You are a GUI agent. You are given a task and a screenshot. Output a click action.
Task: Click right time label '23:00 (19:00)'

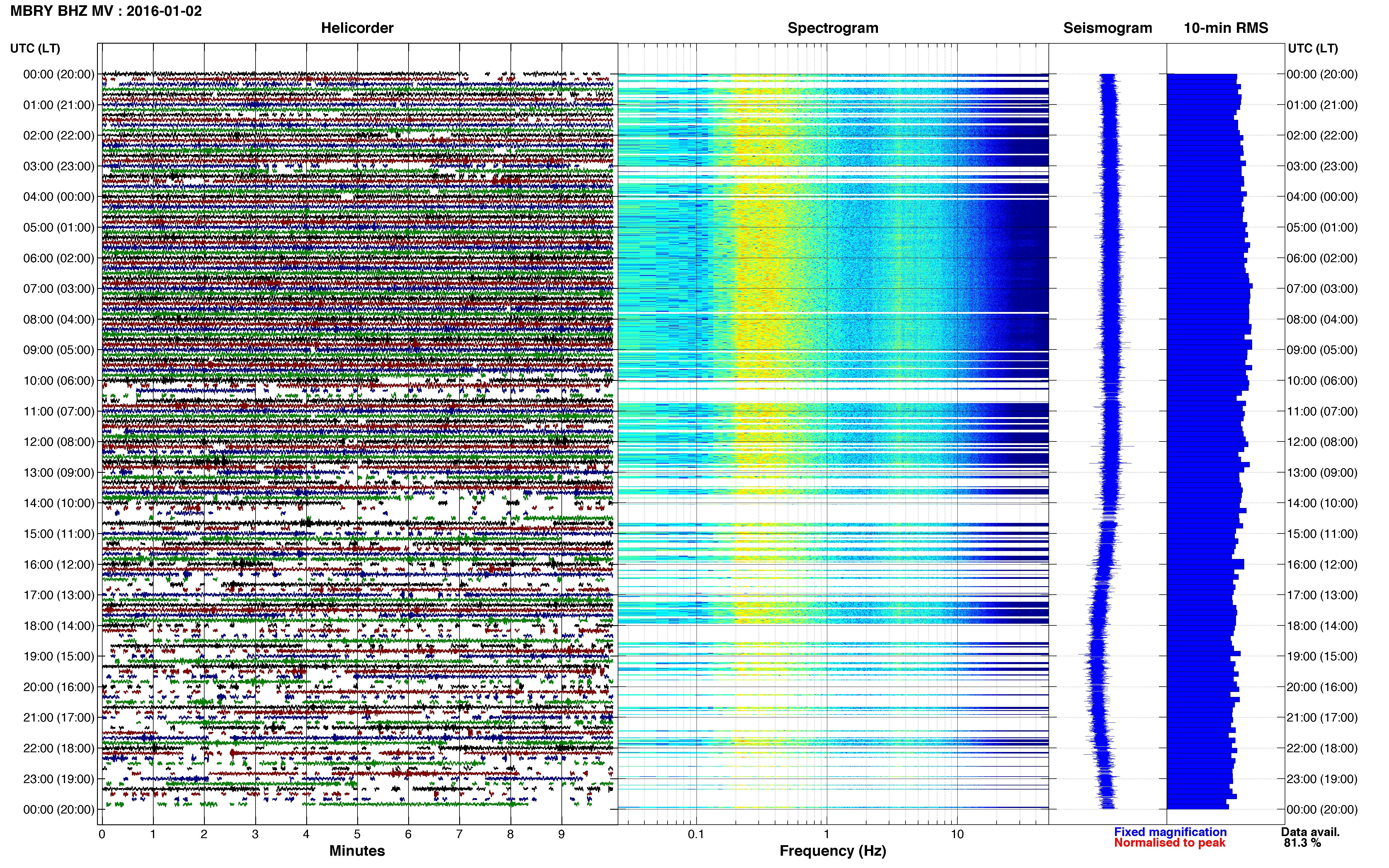tap(1322, 779)
